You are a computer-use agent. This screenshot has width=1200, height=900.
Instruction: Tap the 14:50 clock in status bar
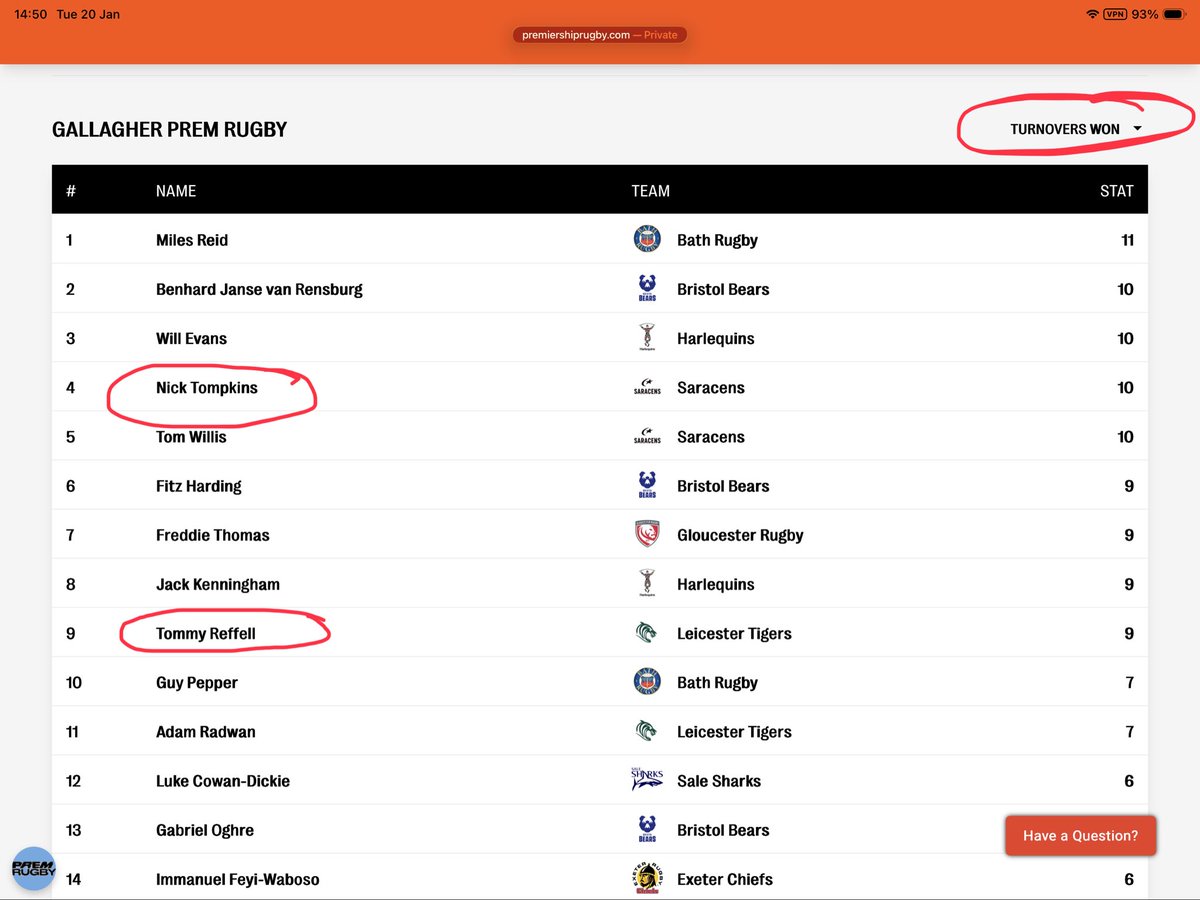(x=31, y=14)
